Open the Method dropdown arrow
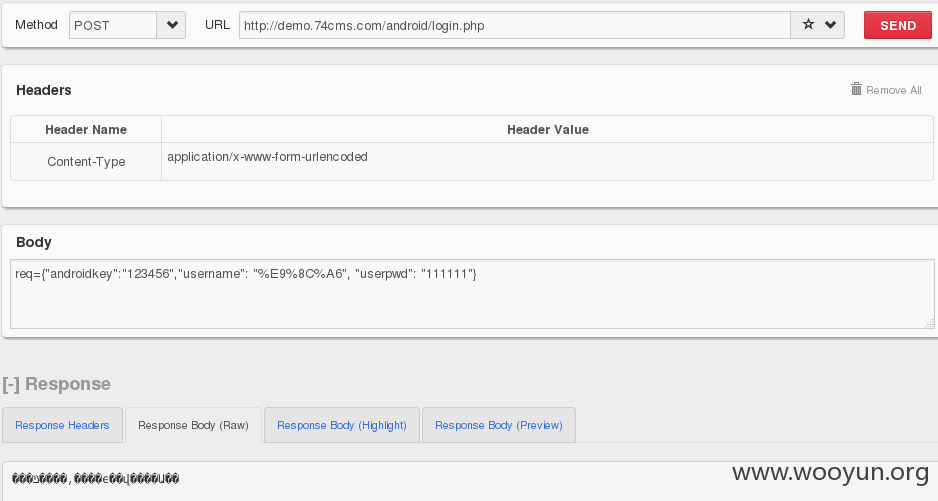The height and width of the screenshot is (501, 938). click(172, 25)
